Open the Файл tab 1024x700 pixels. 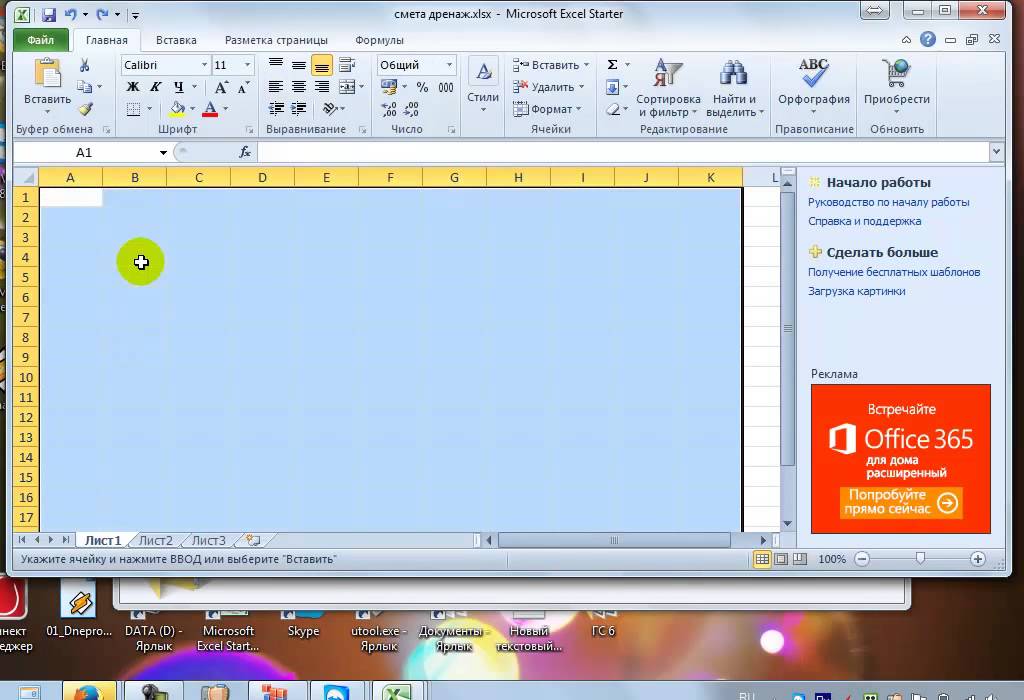[40, 40]
